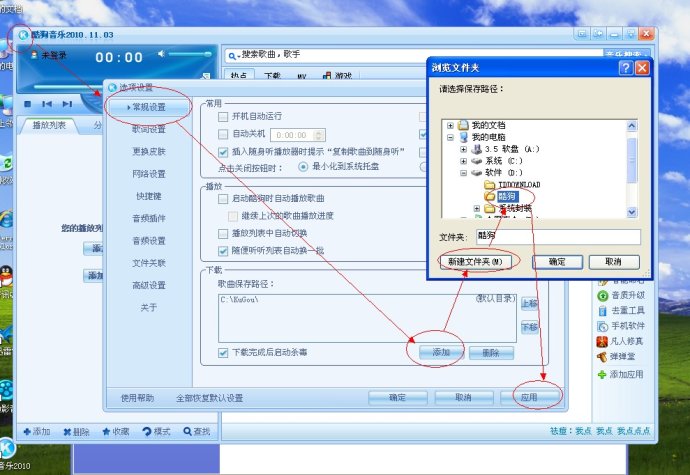This screenshot has height=475, width=690.
Task: Switch to the 播放列表 tab
Action: point(49,125)
